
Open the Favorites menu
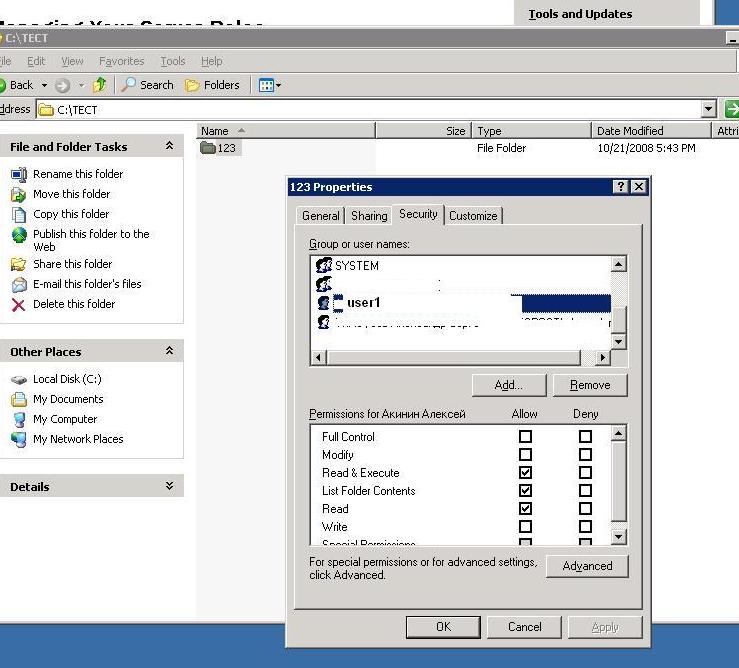[x=121, y=61]
